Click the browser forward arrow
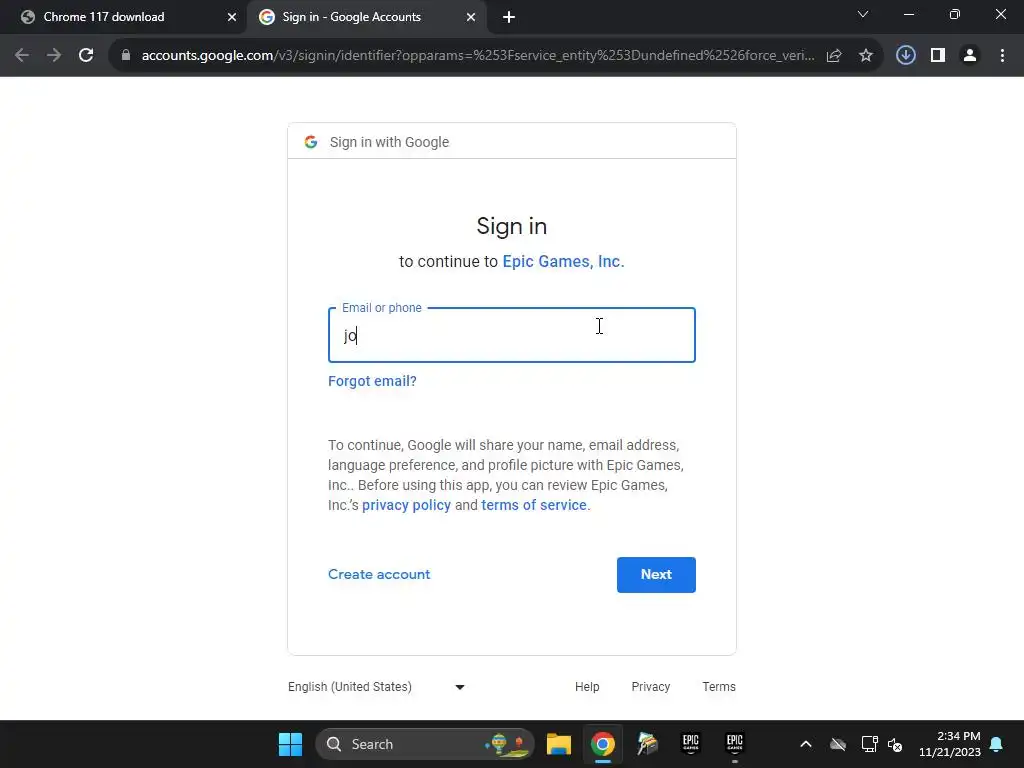The height and width of the screenshot is (768, 1024). coord(54,56)
